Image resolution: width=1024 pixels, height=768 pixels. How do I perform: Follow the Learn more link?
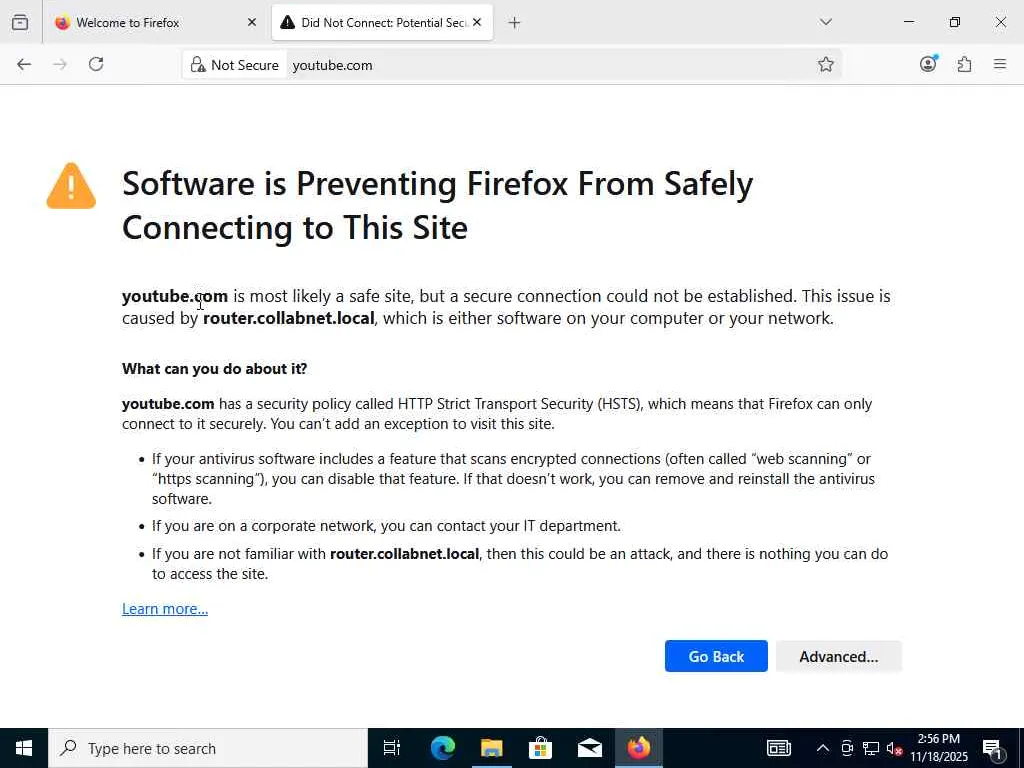tap(165, 609)
